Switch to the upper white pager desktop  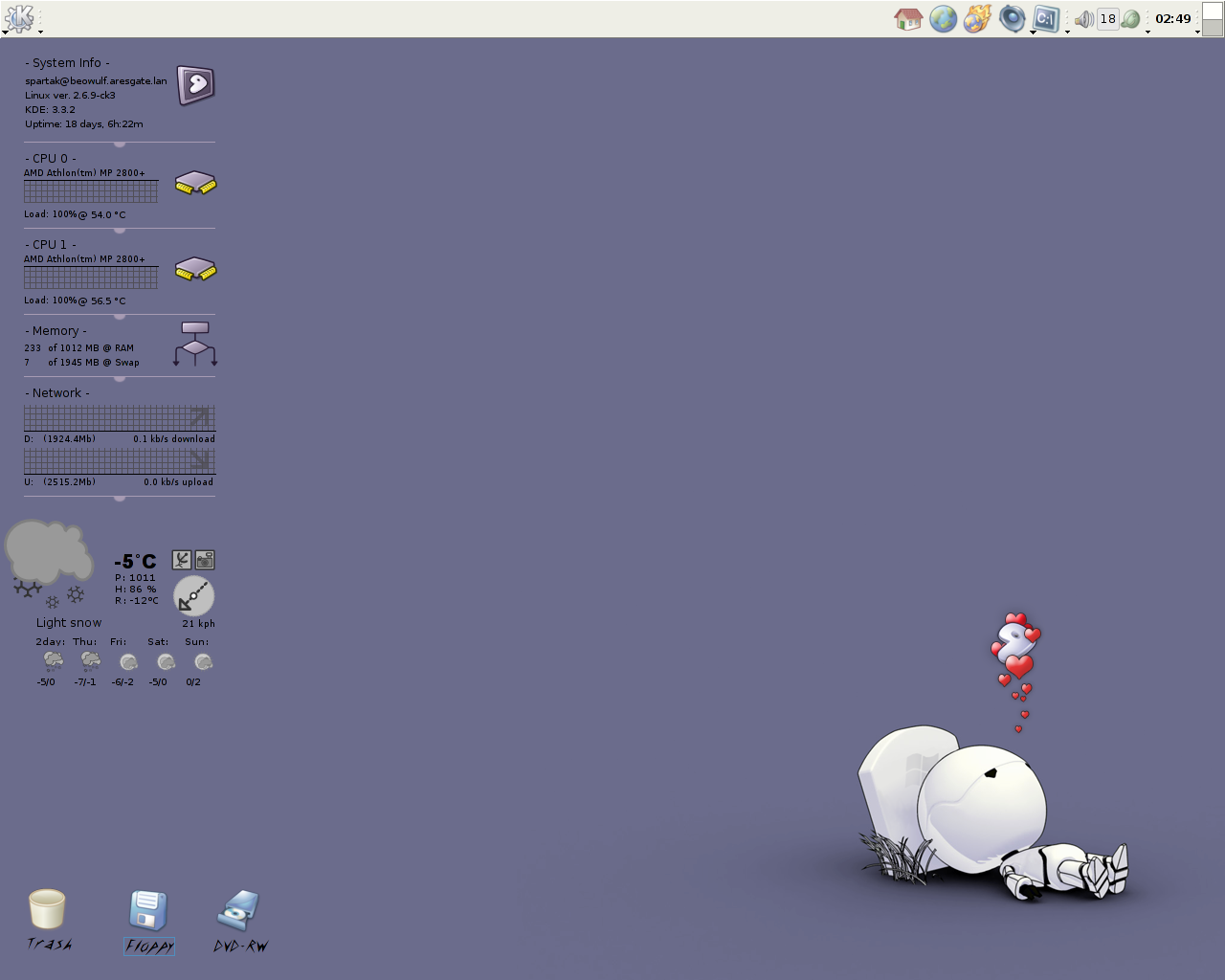(x=1213, y=11)
